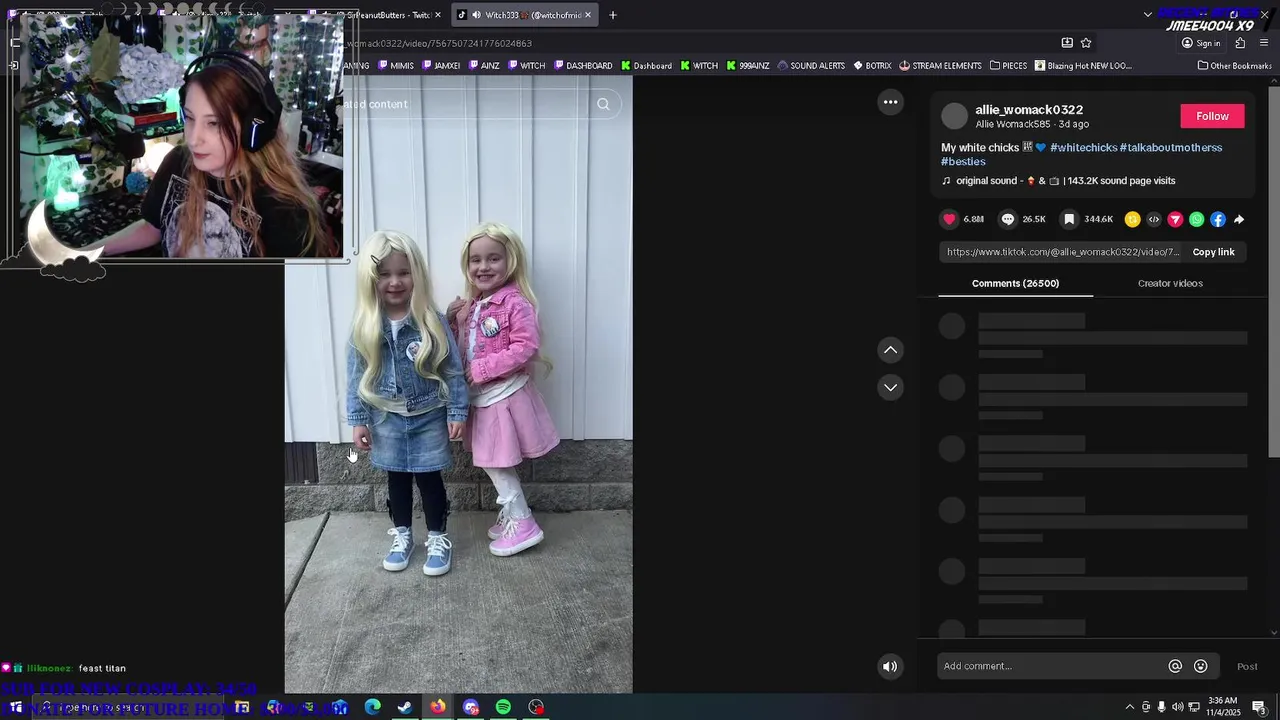Click the embed code icon
This screenshot has height=720, width=1280.
[x=1154, y=219]
